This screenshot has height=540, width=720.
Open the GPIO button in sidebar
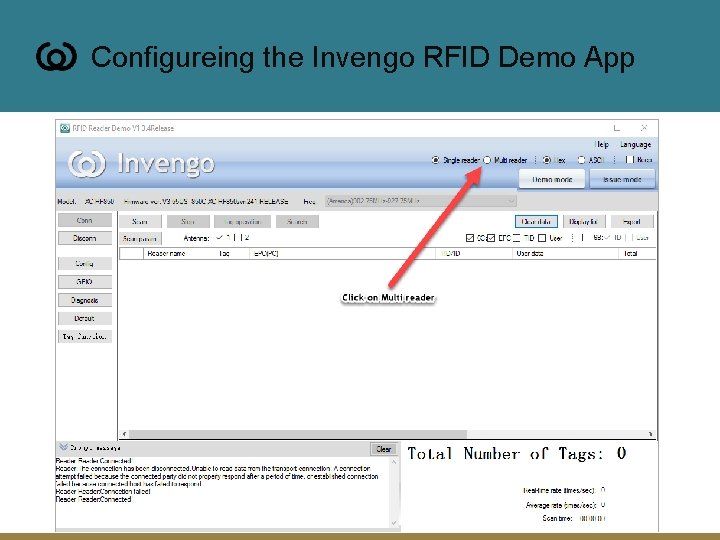pos(84,281)
